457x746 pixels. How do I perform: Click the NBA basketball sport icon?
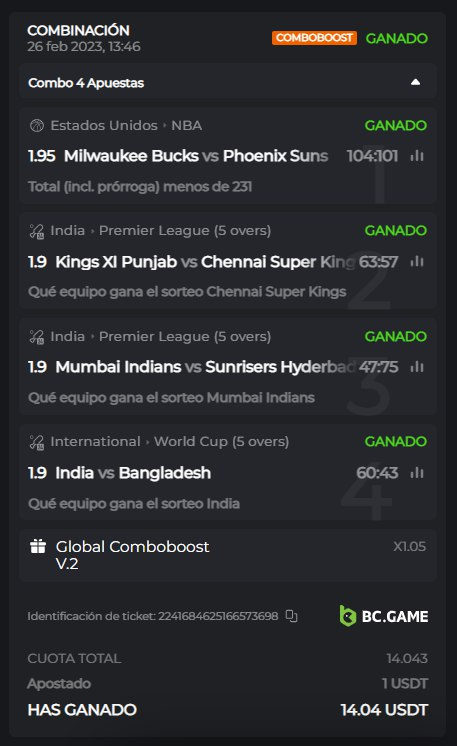pyautogui.click(x=37, y=126)
